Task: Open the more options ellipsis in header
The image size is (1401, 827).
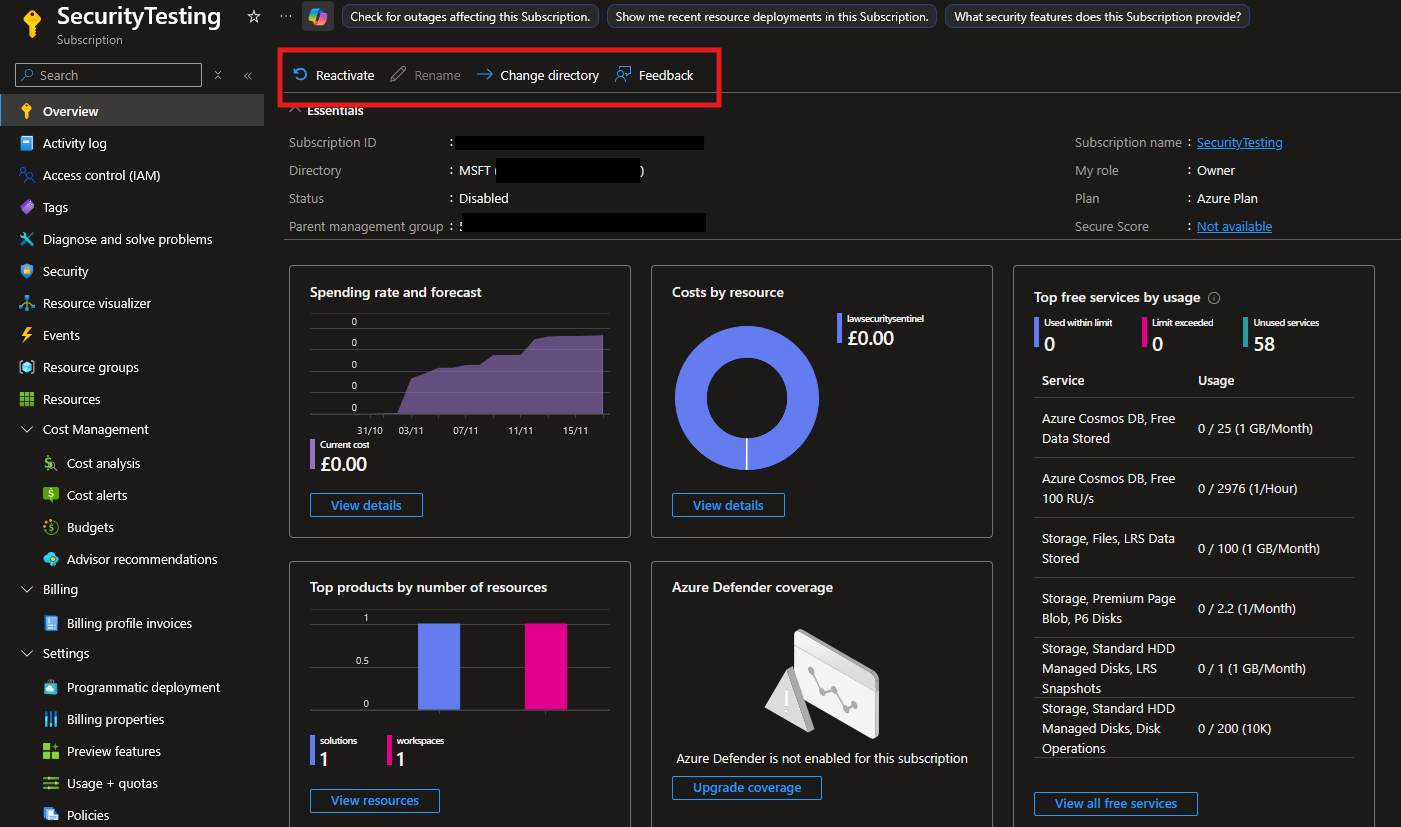Action: point(286,17)
